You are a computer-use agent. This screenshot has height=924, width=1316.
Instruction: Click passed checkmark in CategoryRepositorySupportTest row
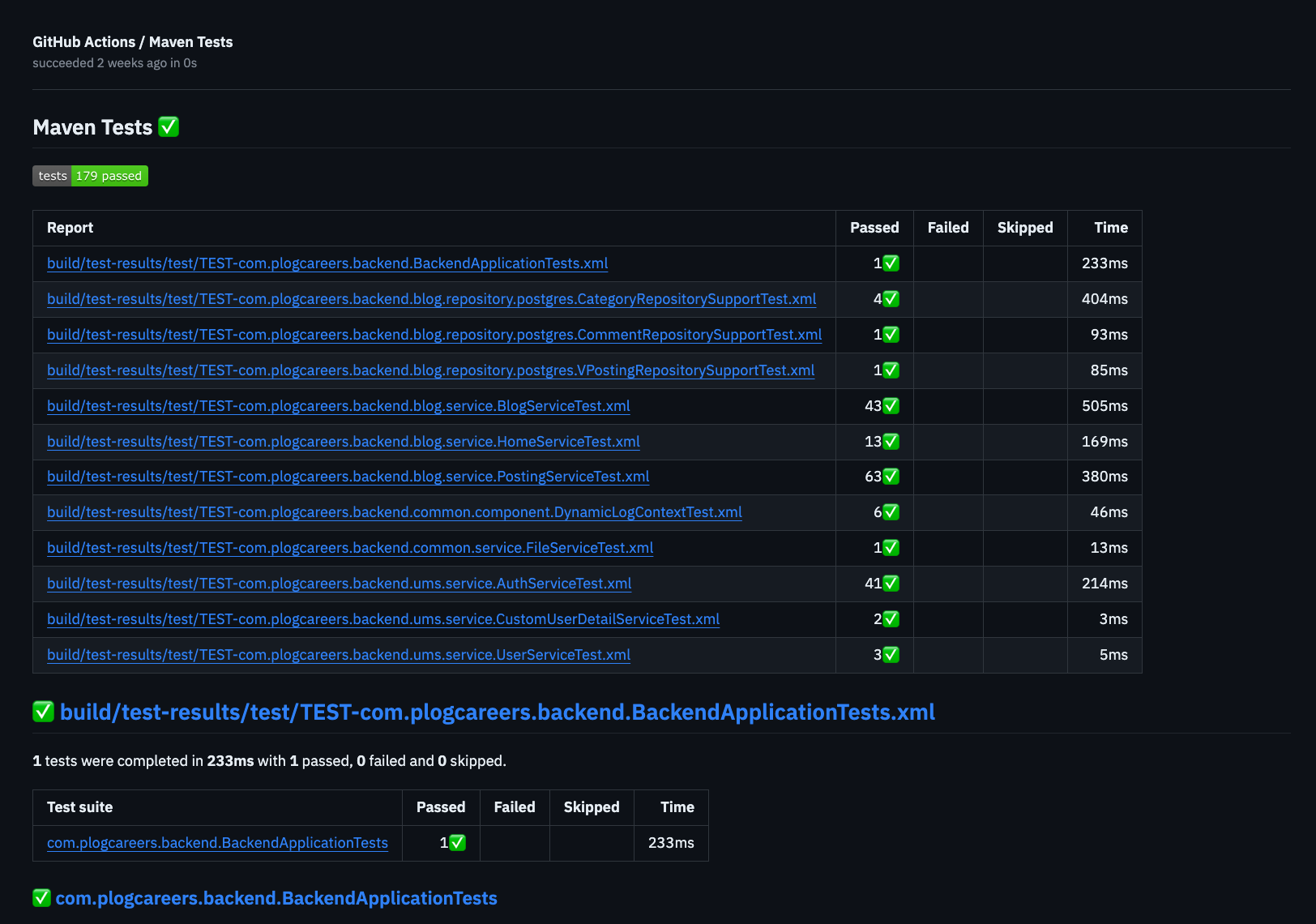(891, 299)
